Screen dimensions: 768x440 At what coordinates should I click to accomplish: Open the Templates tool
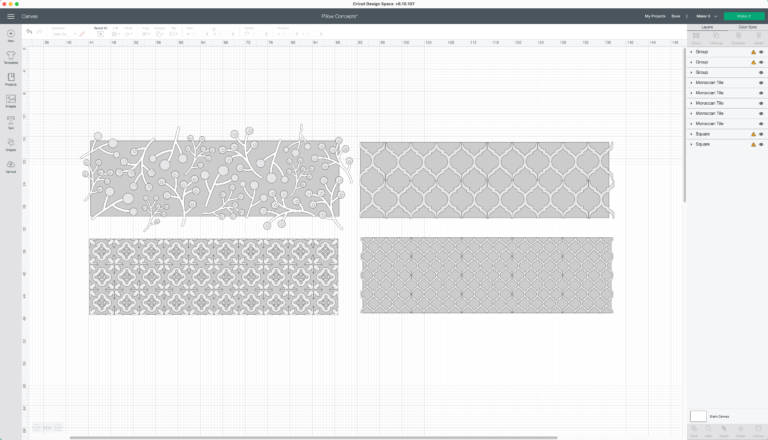pyautogui.click(x=11, y=57)
